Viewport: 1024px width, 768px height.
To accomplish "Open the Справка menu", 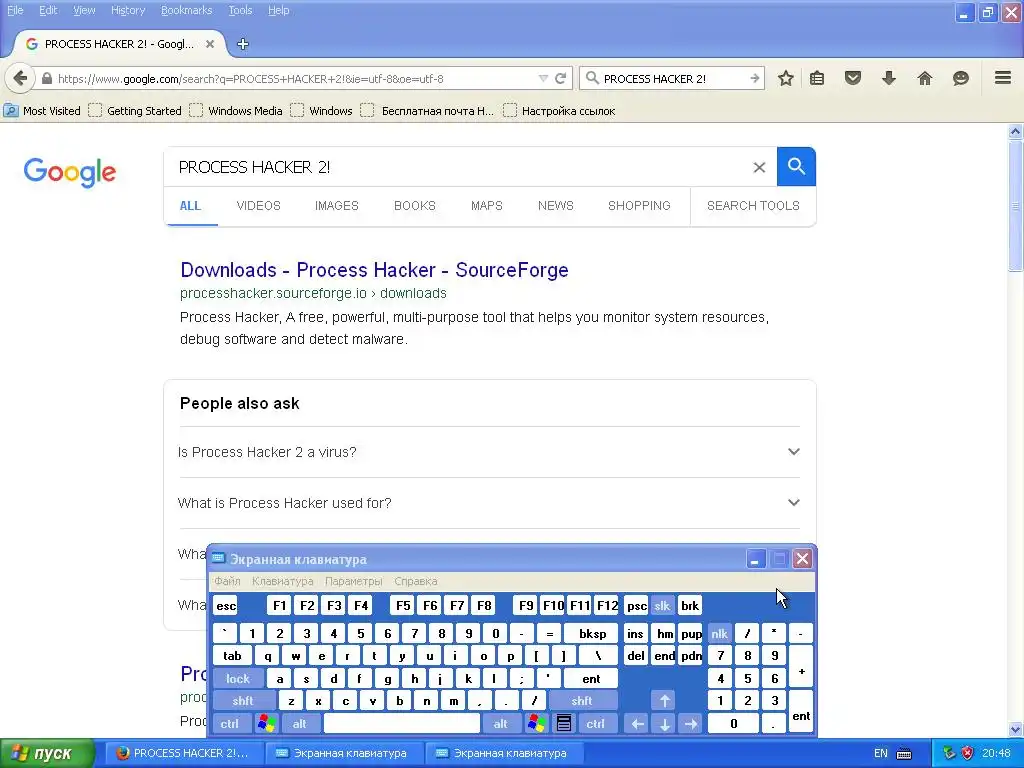I will coord(415,581).
